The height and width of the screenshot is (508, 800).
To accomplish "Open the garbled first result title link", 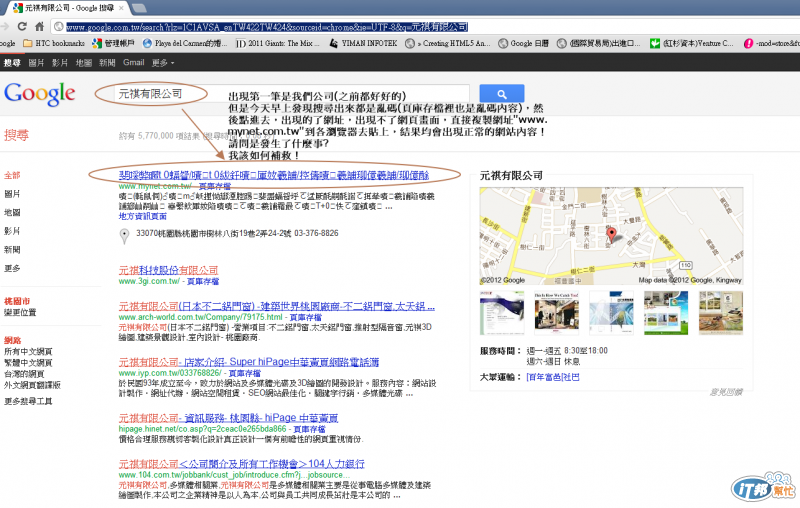I will 274,175.
